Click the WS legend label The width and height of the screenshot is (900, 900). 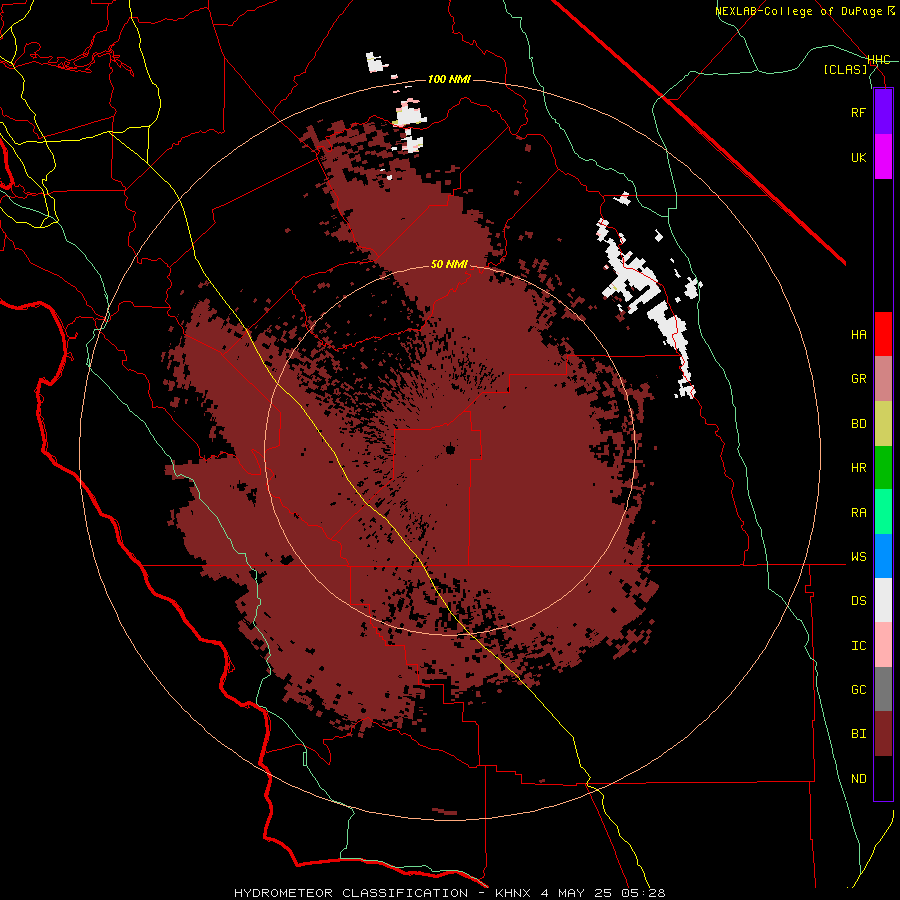coord(859,557)
